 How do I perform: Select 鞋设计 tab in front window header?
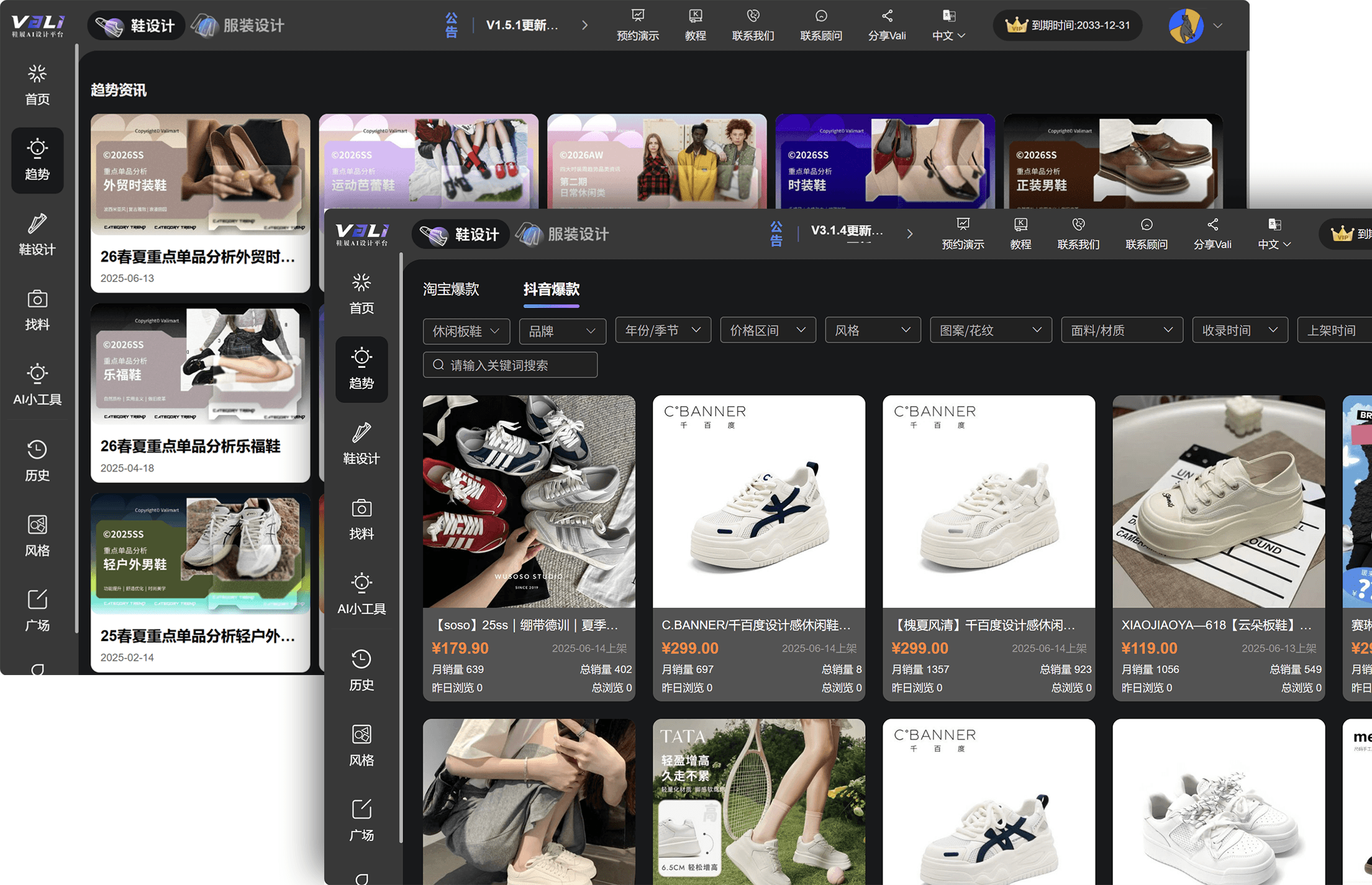pos(460,234)
